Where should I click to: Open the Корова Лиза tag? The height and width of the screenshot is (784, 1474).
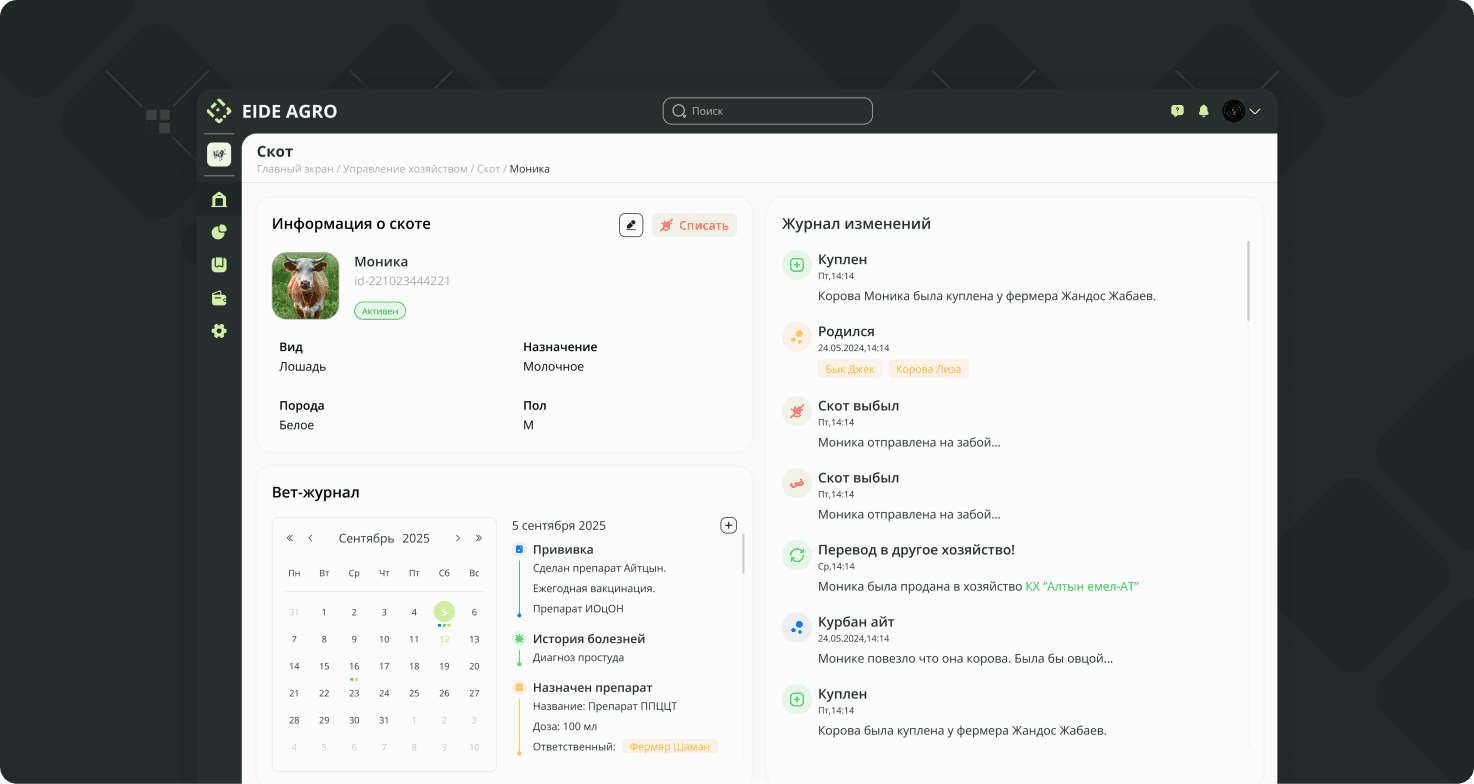(x=928, y=369)
